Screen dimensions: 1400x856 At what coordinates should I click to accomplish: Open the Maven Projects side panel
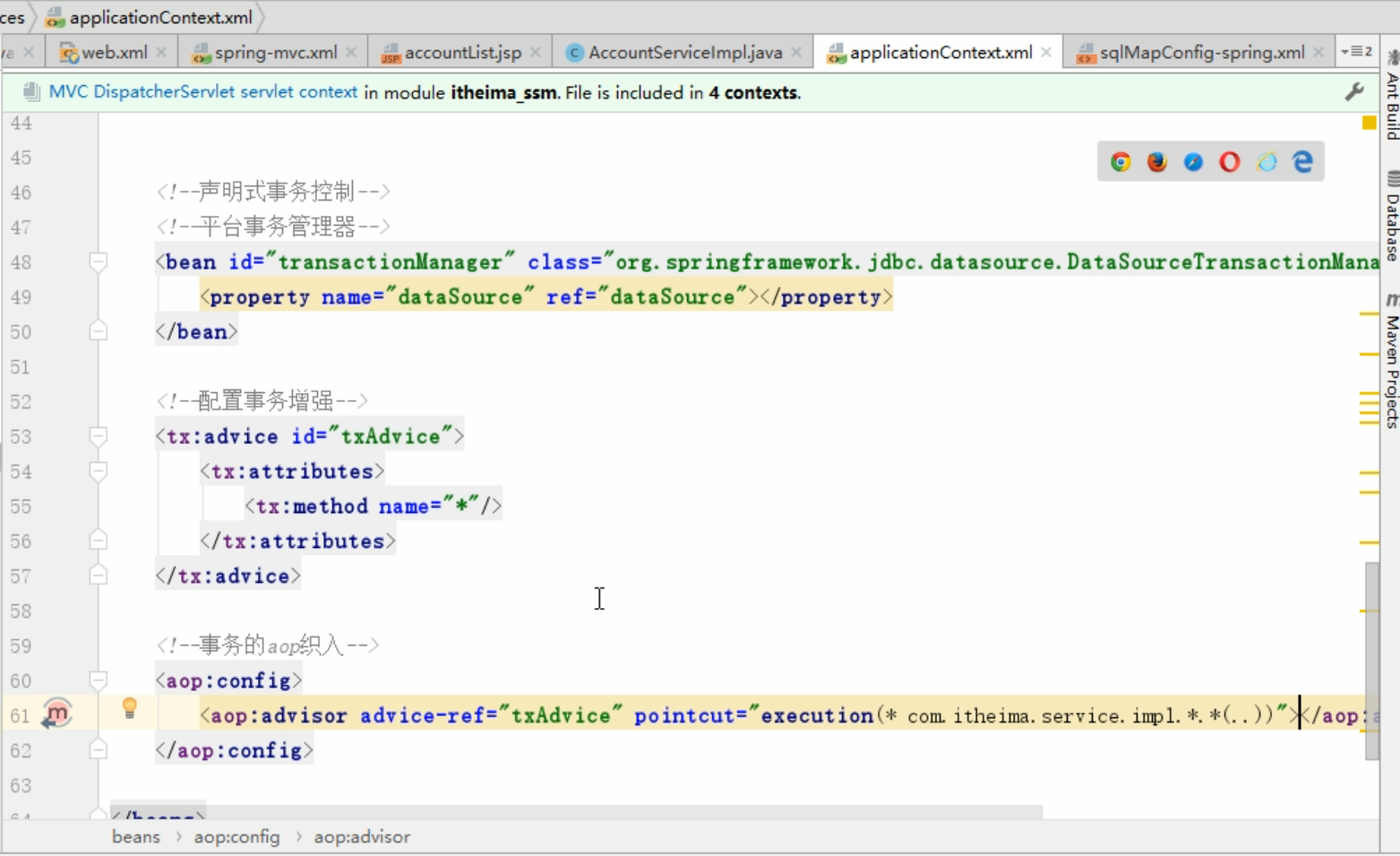pyautogui.click(x=1391, y=362)
